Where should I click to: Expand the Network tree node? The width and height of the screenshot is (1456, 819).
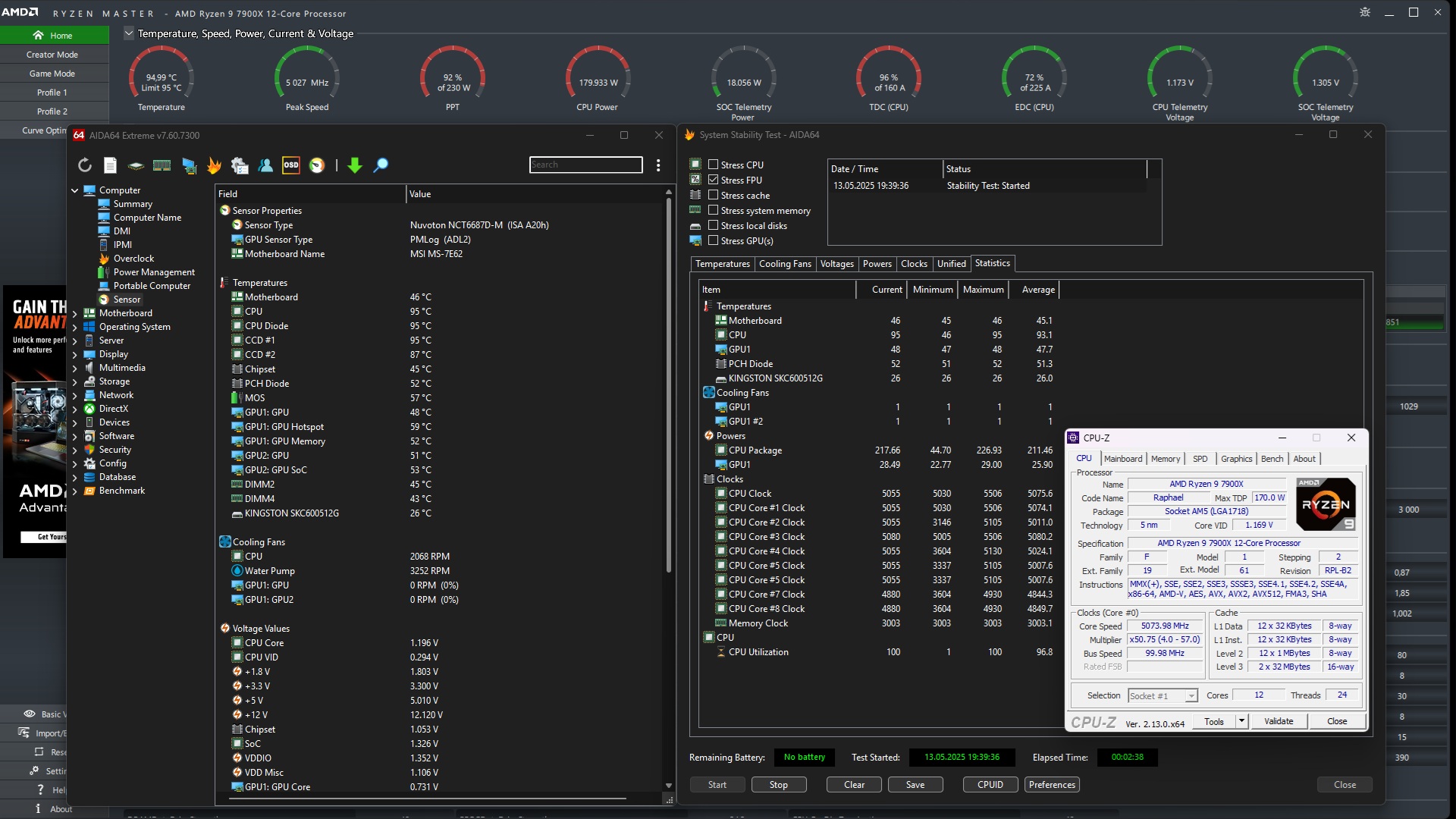74,395
